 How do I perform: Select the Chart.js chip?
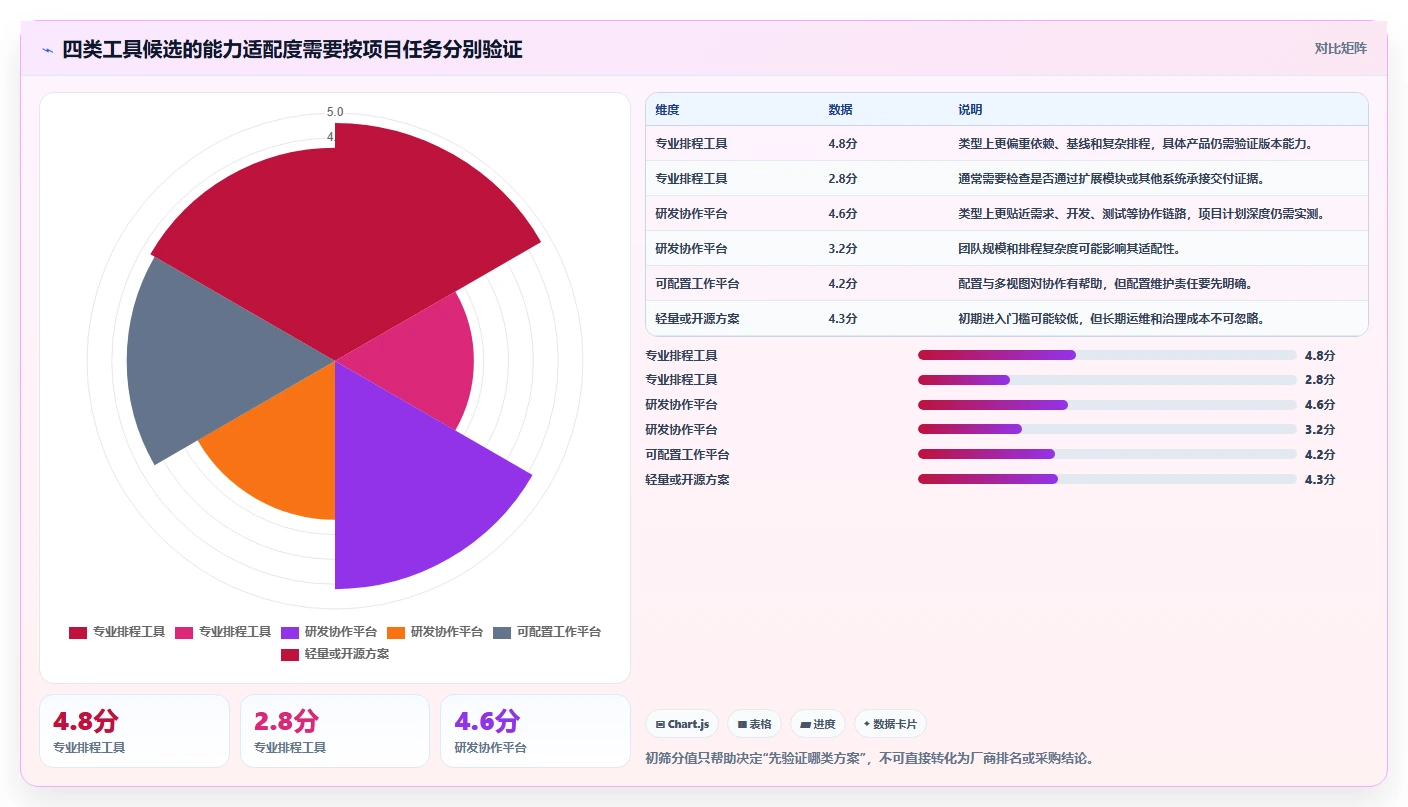(x=682, y=724)
